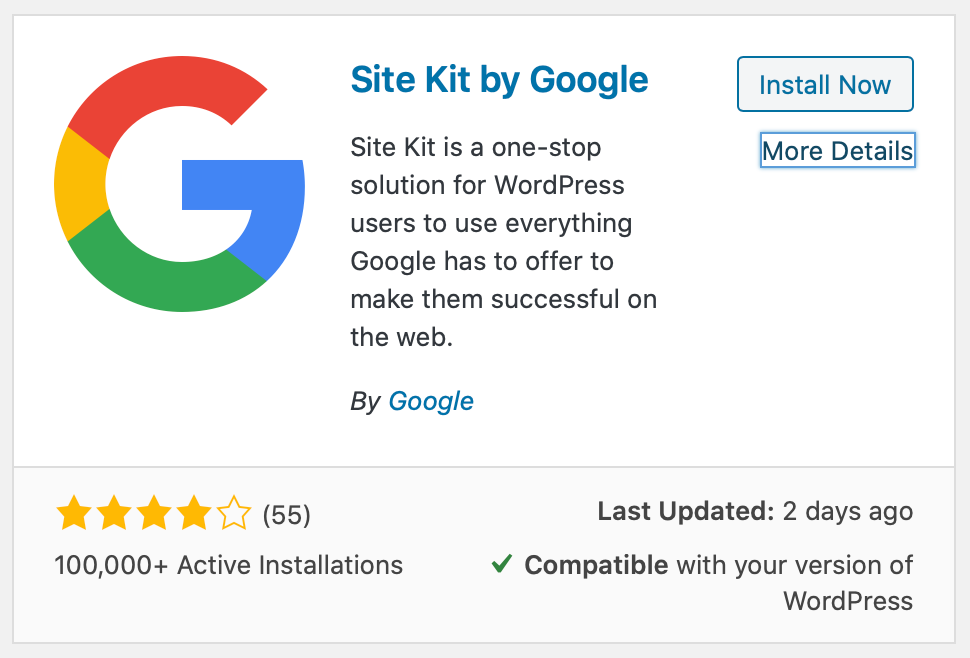This screenshot has height=658, width=970.
Task: Open the More Details link
Action: click(837, 150)
